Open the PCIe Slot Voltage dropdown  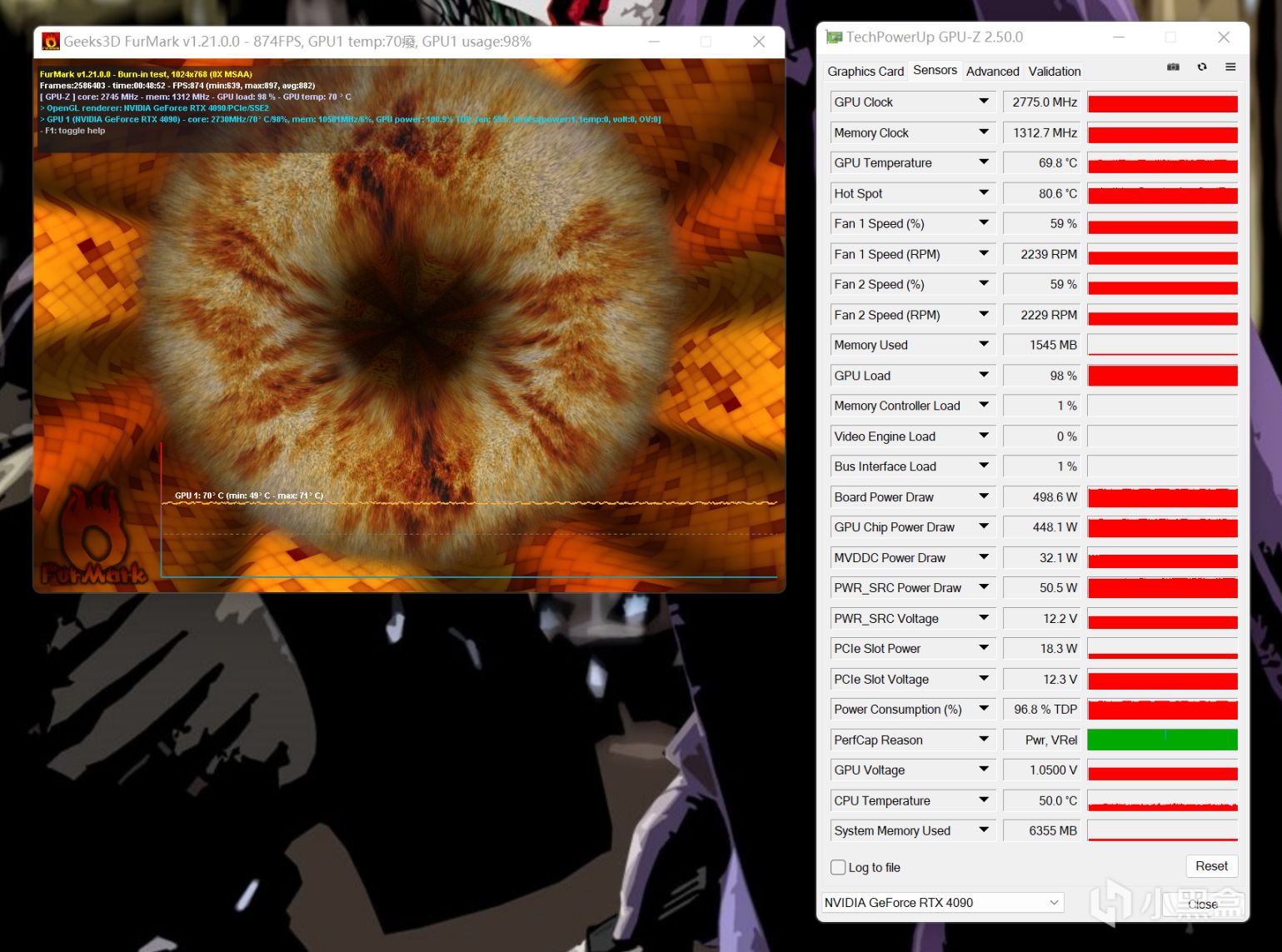[984, 680]
